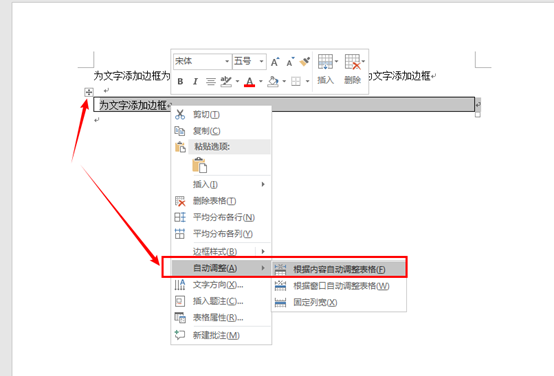Toggle Italic formatting in mini toolbar
Viewport: 554px width, 376px height.
pos(195,82)
